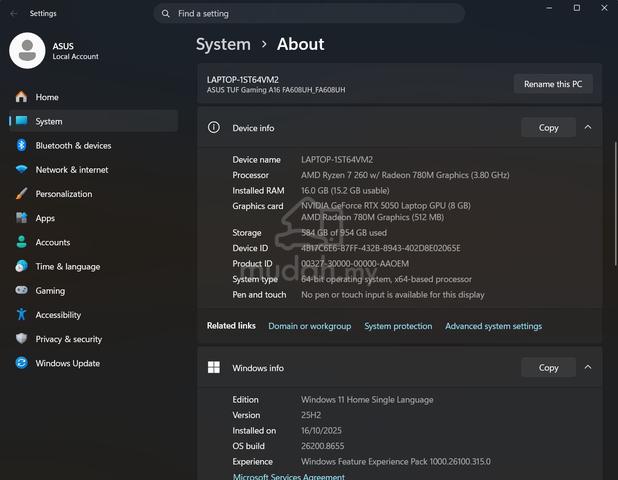Click the Apps icon in the sidebar
This screenshot has height=480, width=618.
pos(21,218)
